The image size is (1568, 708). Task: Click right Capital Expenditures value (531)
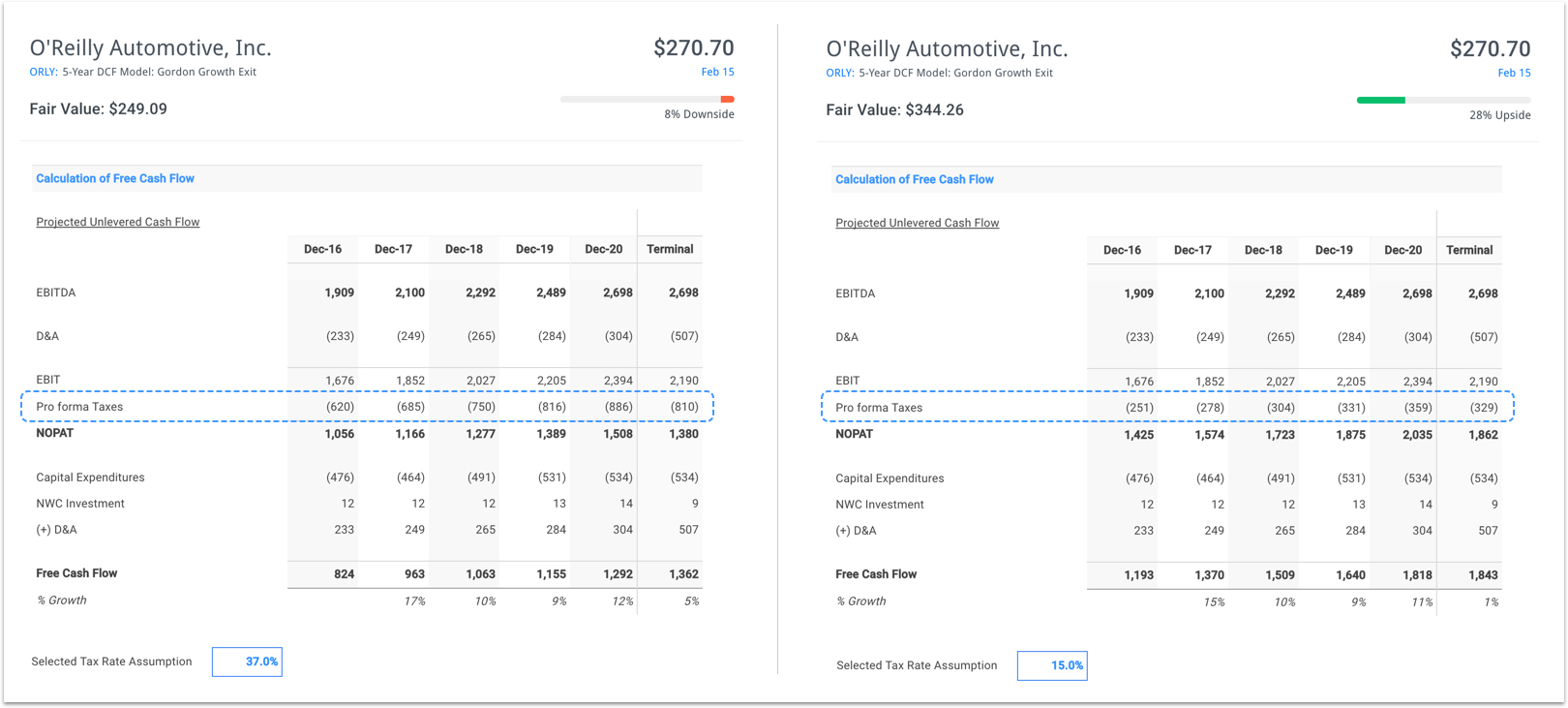pyautogui.click(x=1351, y=478)
